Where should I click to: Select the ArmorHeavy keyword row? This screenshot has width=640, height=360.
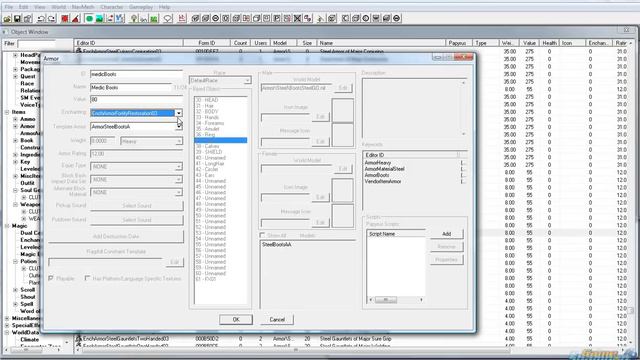pyautogui.click(x=378, y=162)
